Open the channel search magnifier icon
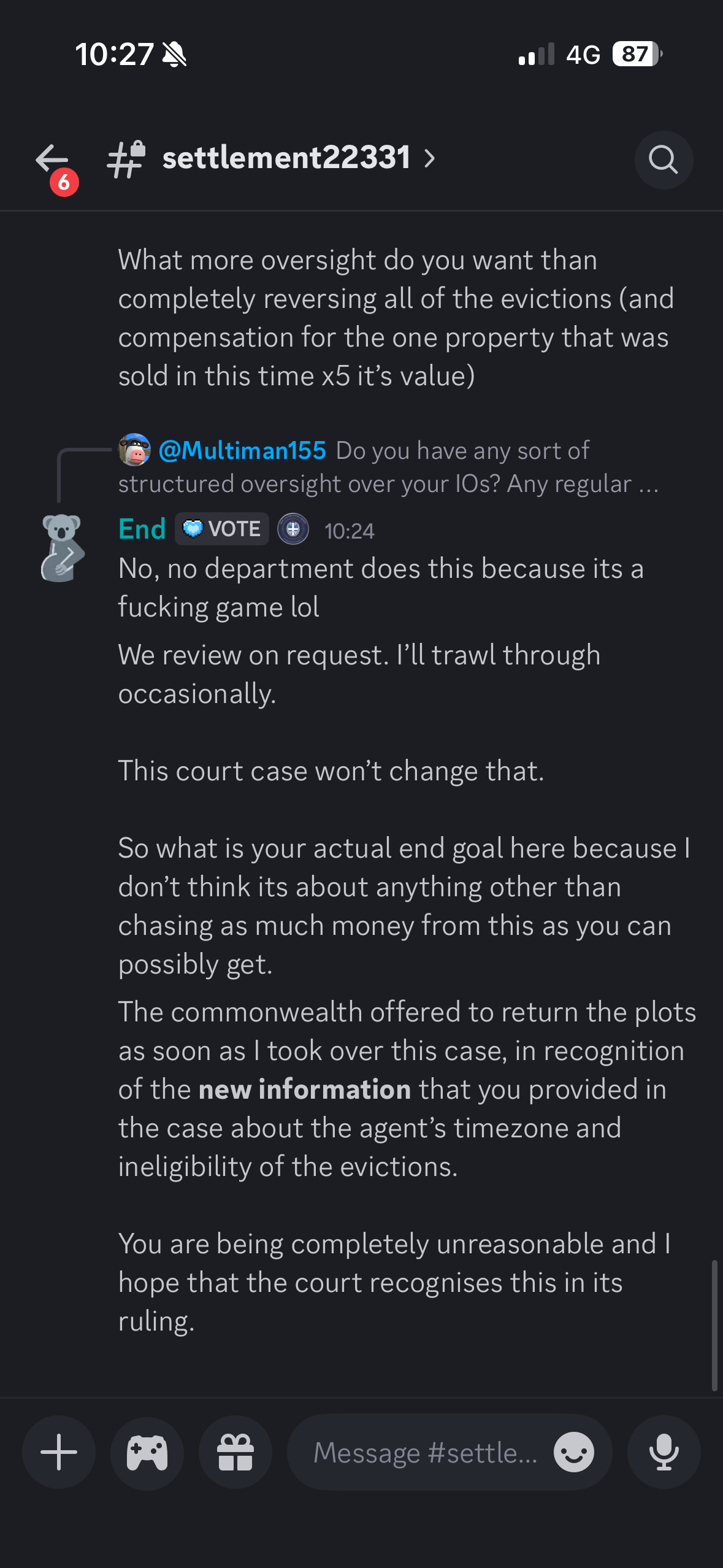Image resolution: width=723 pixels, height=1568 pixels. click(664, 160)
